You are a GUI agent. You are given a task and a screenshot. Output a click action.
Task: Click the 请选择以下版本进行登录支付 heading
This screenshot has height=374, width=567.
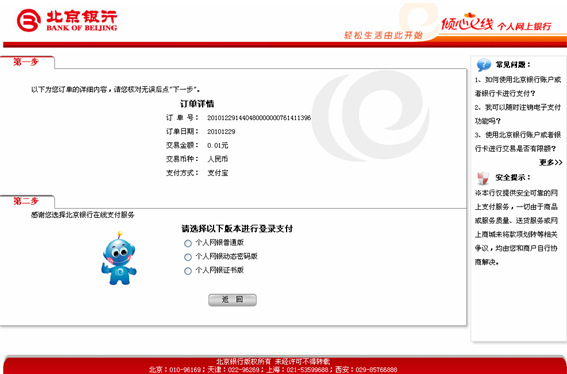click(237, 229)
